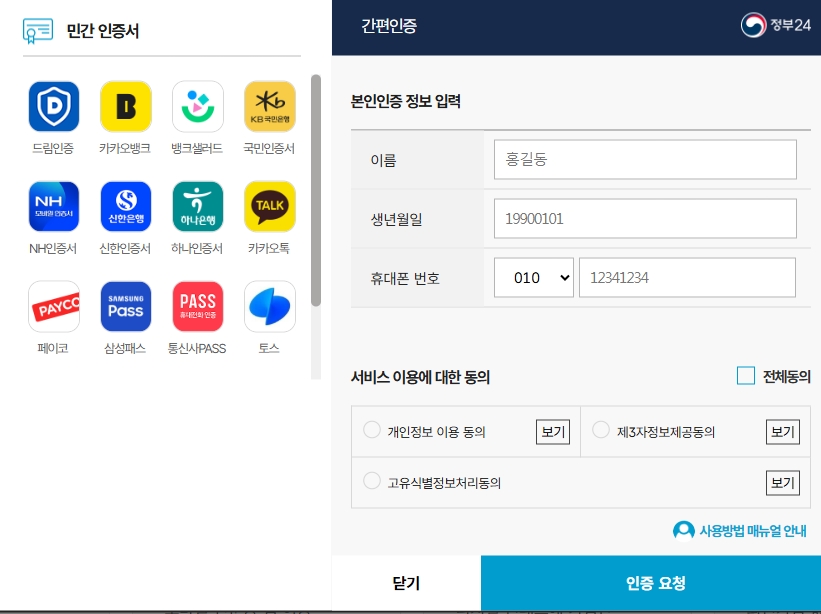Image resolution: width=821 pixels, height=614 pixels.
Task: Choose the 신한인증서 icon
Action: tap(126, 206)
